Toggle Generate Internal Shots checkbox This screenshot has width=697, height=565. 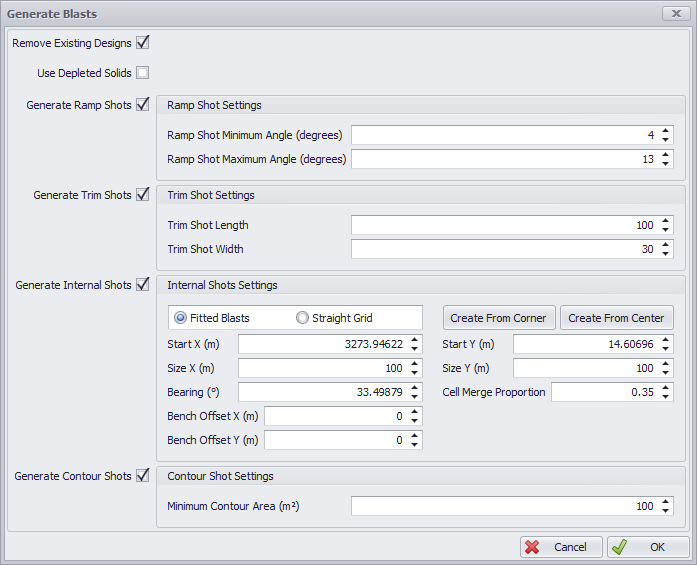click(143, 285)
